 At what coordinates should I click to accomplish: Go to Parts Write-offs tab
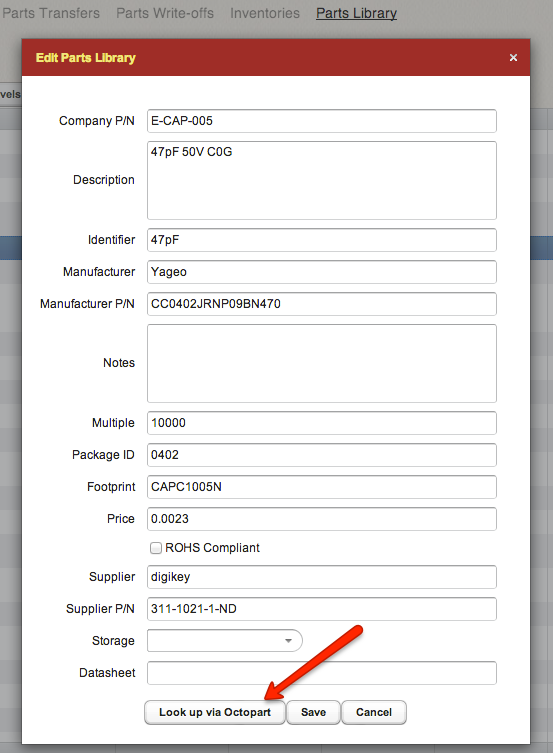(165, 13)
